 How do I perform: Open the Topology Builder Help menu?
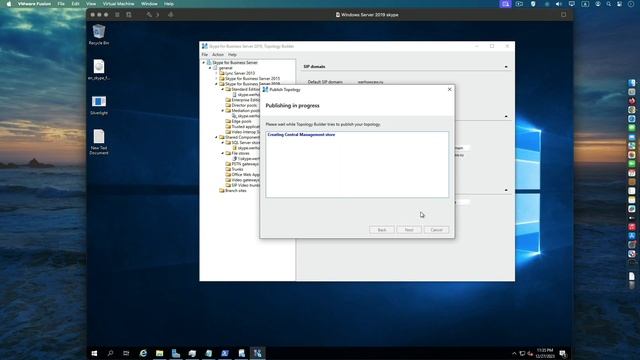(x=232, y=54)
